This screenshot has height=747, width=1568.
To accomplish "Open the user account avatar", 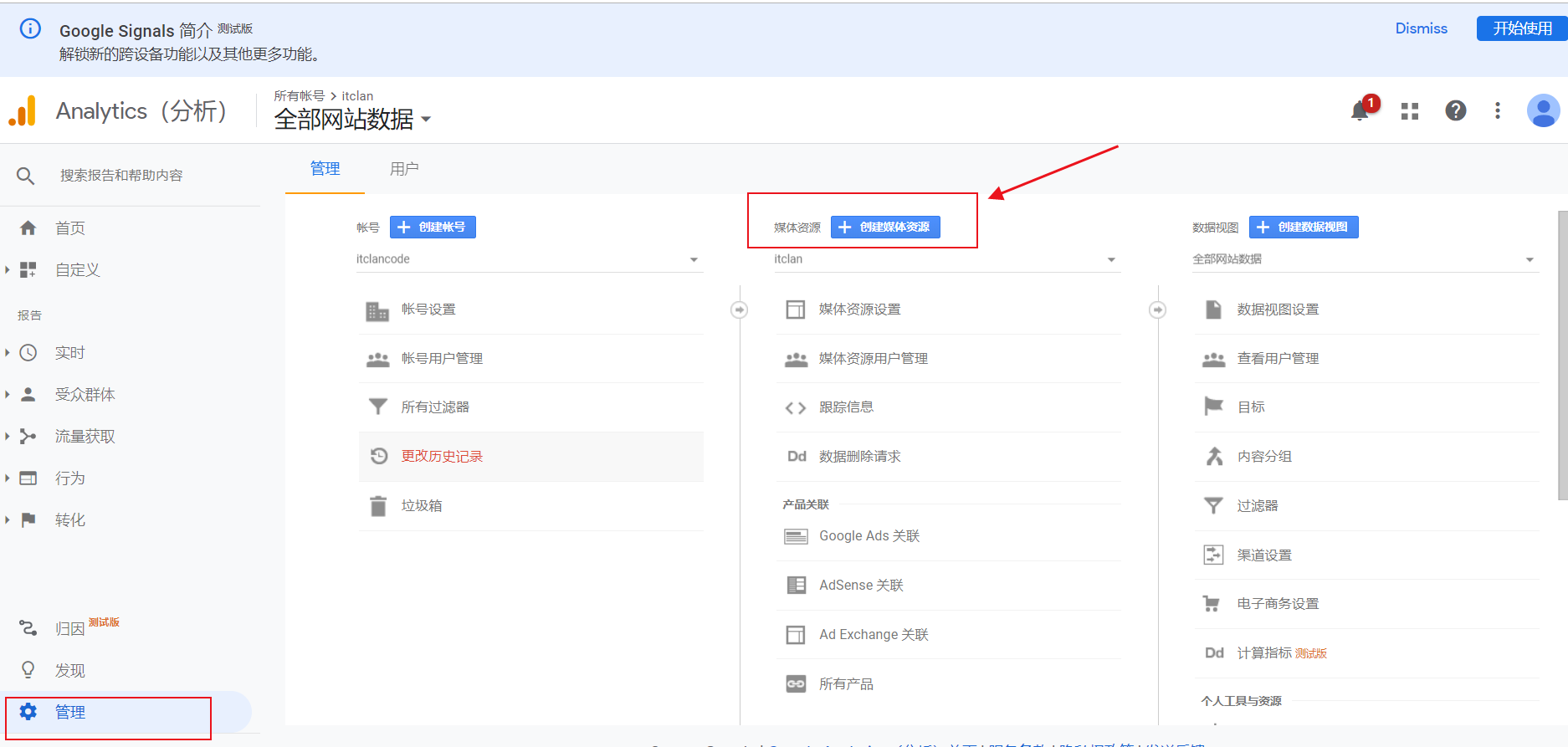I will pyautogui.click(x=1543, y=110).
